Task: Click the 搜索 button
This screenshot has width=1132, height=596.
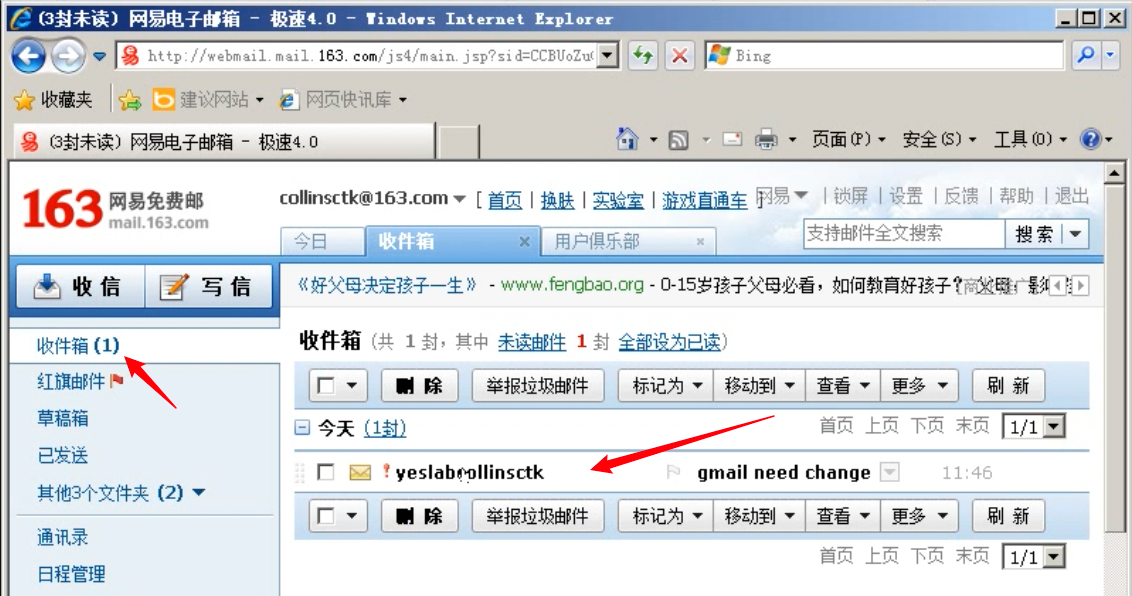Action: (1035, 234)
